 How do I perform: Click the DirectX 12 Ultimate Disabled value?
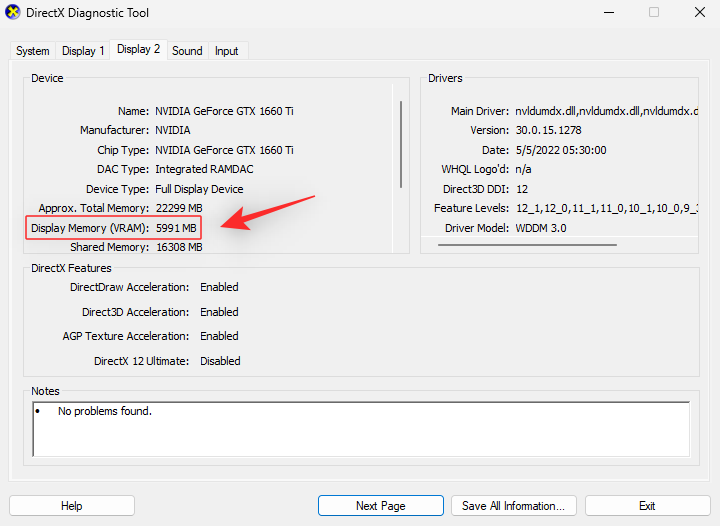coord(220,361)
